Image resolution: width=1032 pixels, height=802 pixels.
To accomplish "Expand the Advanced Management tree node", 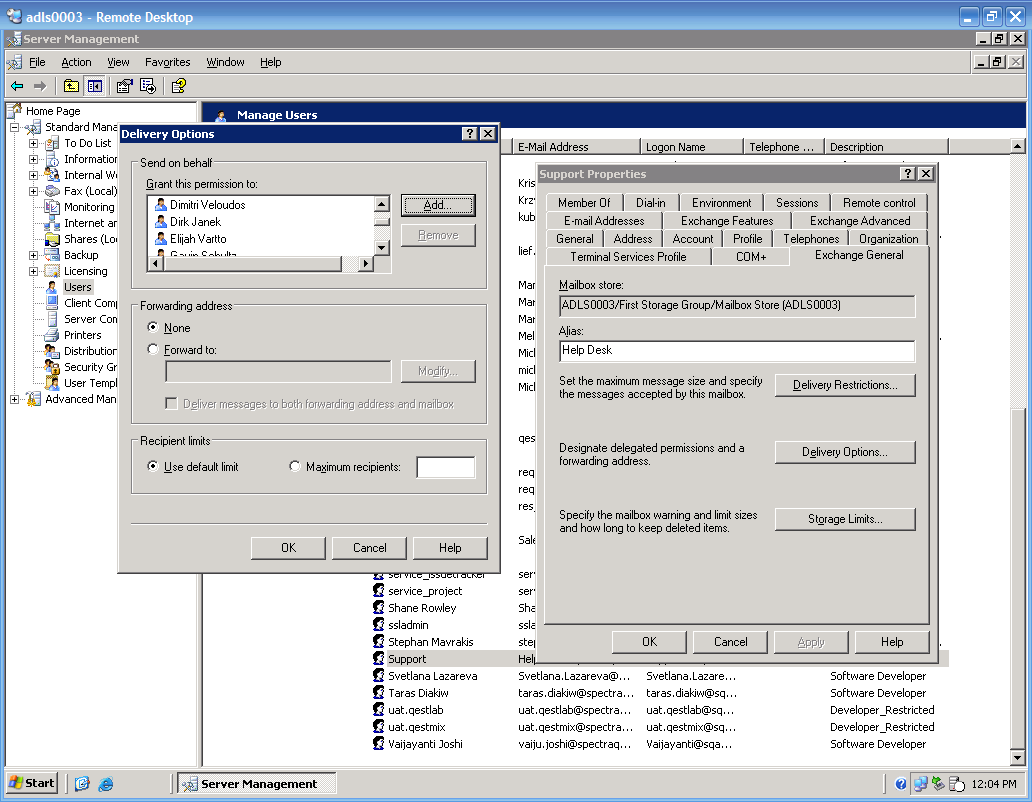I will pyautogui.click(x=14, y=399).
